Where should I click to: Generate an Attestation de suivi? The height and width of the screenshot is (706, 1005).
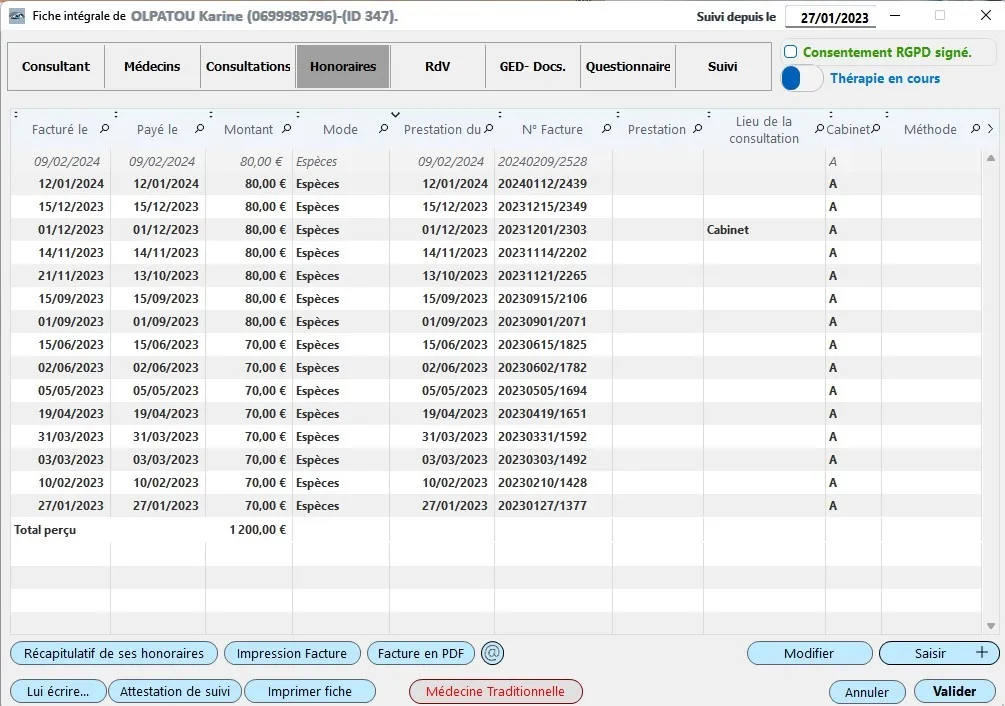pyautogui.click(x=175, y=691)
